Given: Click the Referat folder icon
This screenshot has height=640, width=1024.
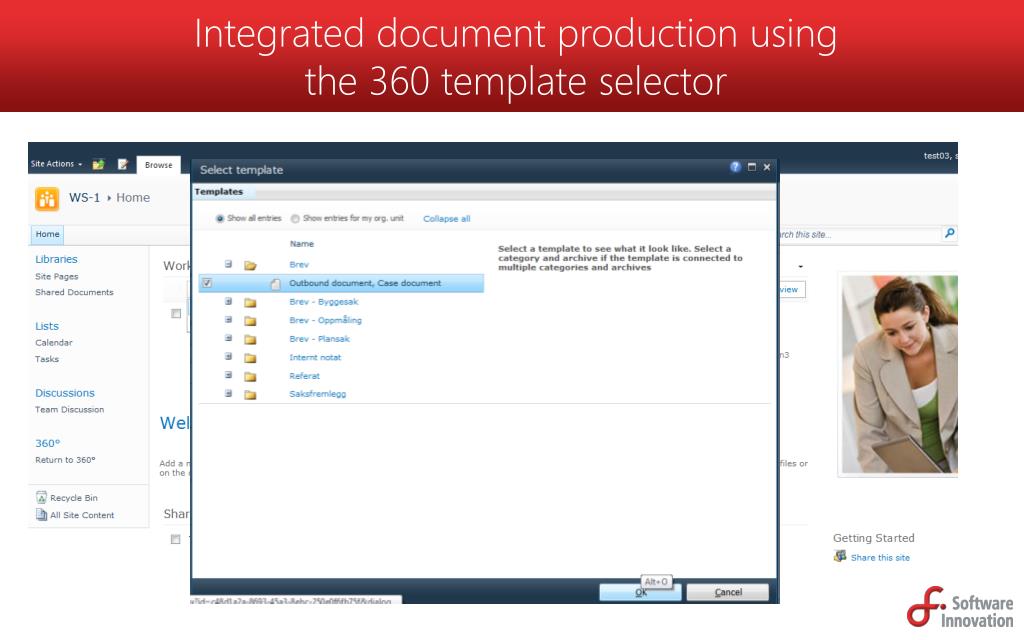Looking at the screenshot, I should point(250,376).
